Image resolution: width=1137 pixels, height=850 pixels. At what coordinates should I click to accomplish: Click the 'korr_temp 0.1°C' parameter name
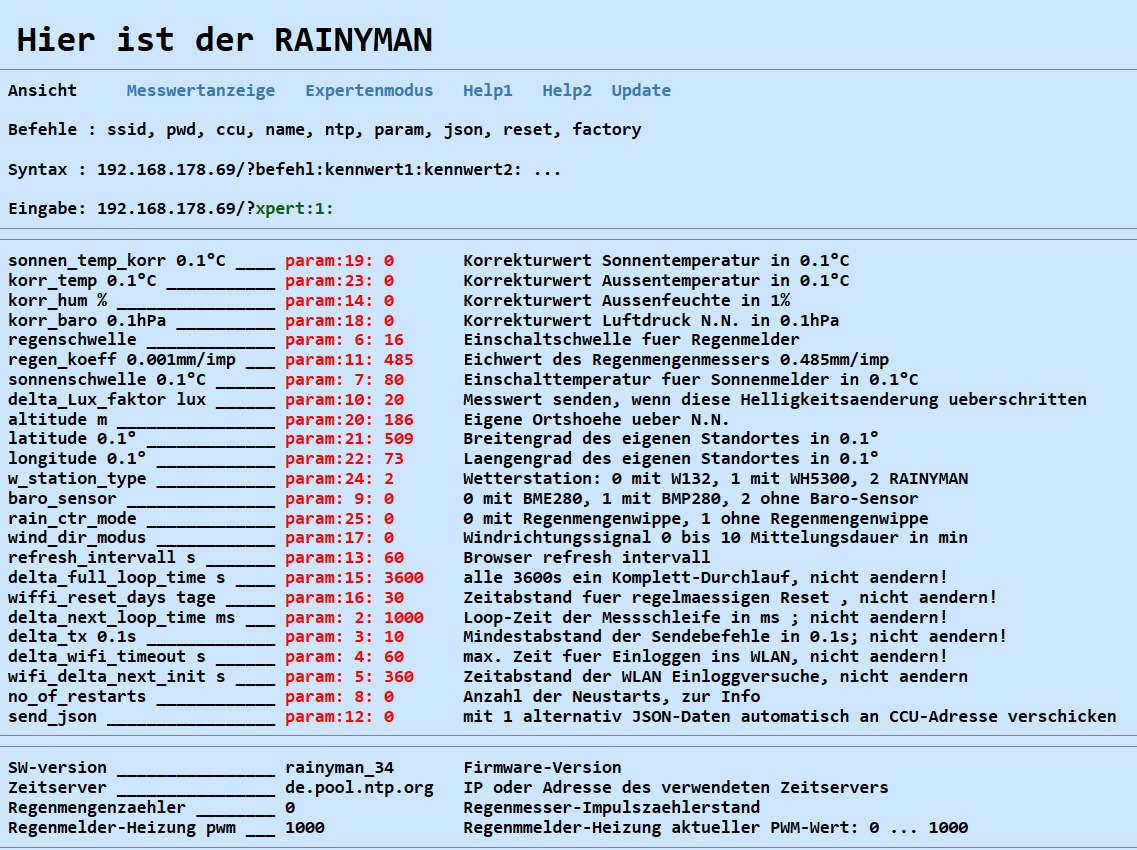click(x=82, y=280)
